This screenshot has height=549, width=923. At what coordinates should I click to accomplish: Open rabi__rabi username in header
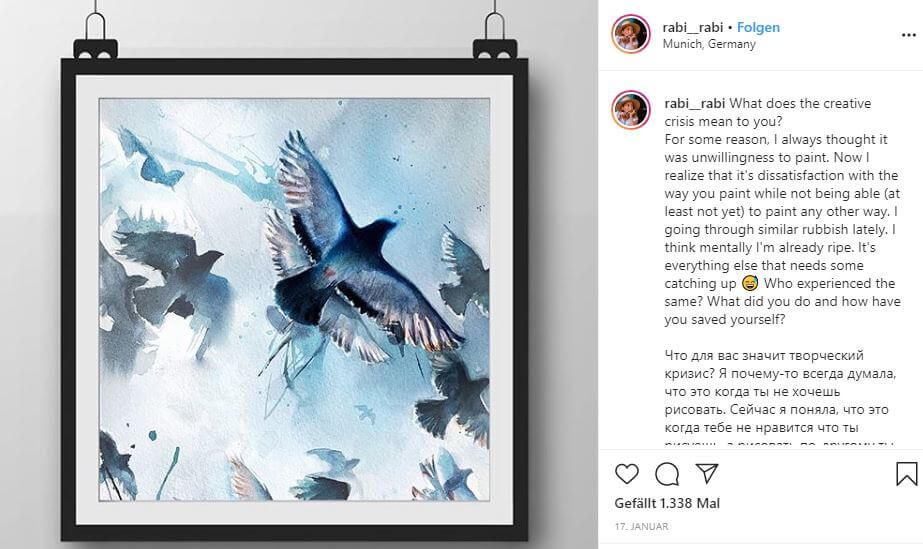692,27
